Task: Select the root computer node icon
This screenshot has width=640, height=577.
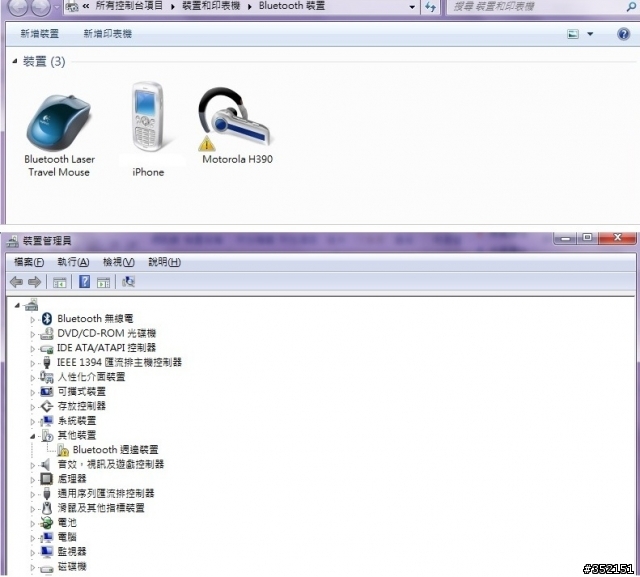Action: point(31,304)
